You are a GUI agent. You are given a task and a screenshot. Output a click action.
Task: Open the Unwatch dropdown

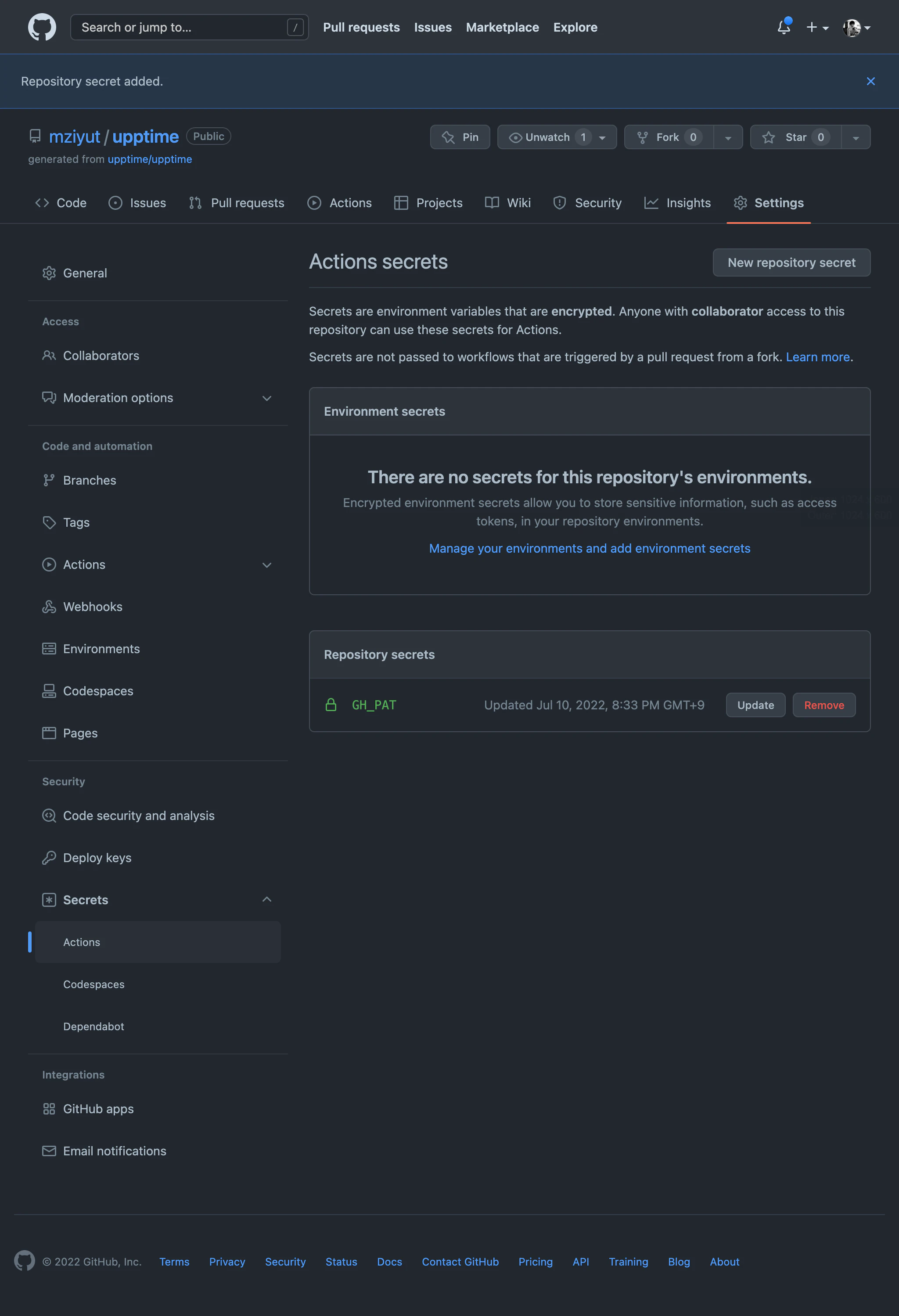coord(557,137)
